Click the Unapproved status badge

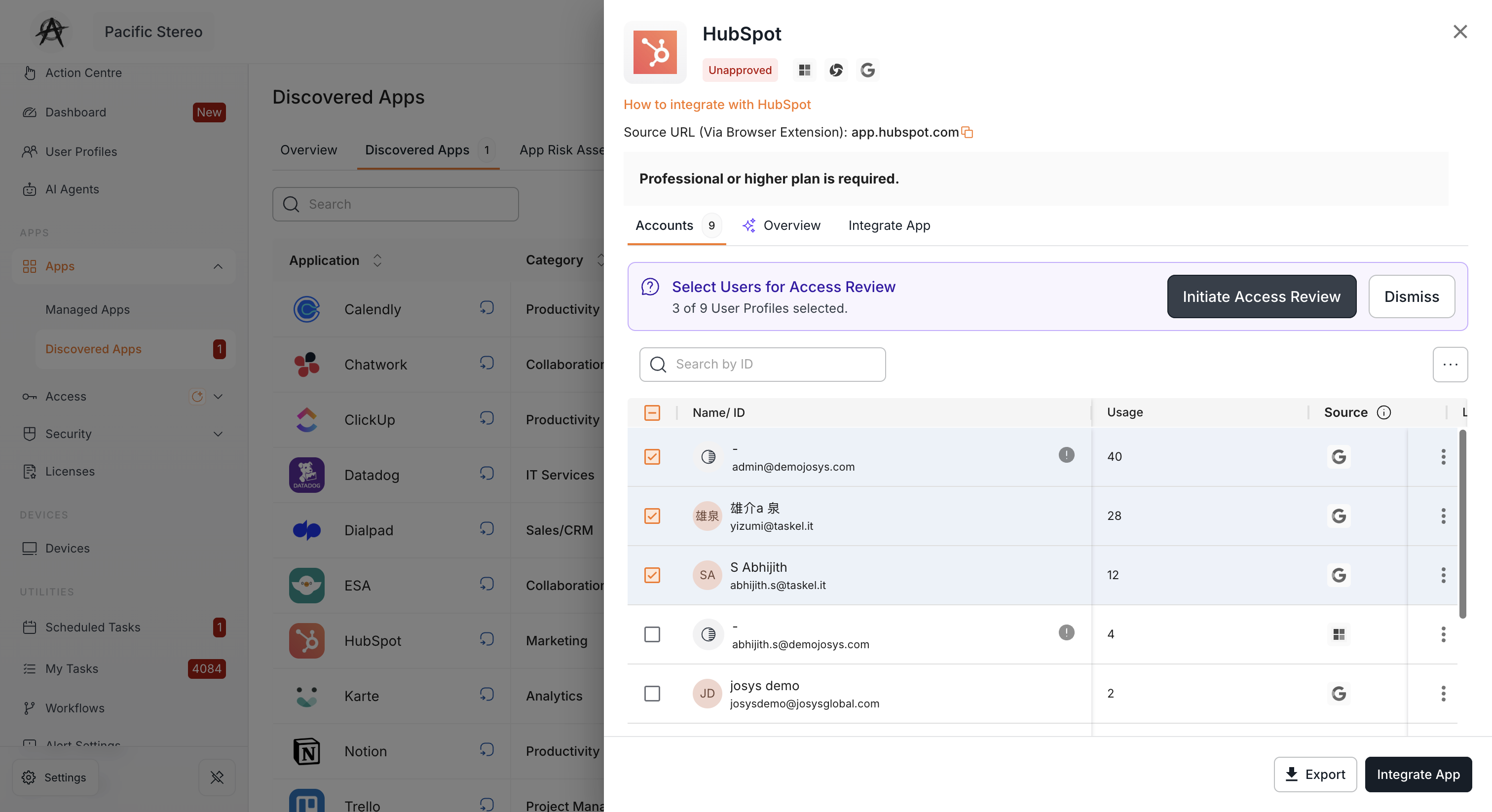tap(740, 70)
